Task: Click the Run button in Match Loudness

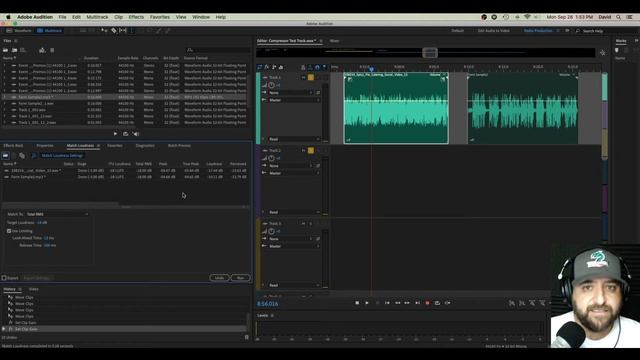Action: click(240, 278)
